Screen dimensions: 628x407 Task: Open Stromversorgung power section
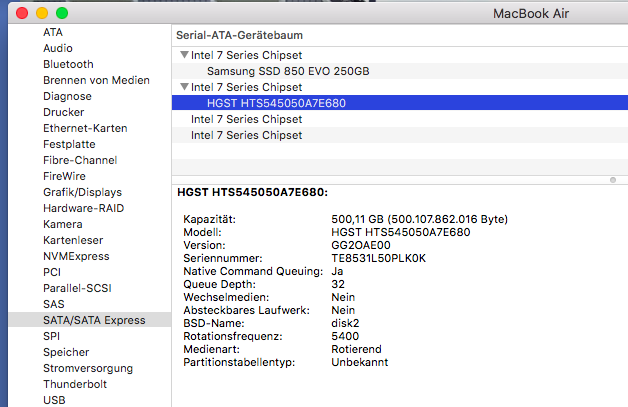[88, 368]
